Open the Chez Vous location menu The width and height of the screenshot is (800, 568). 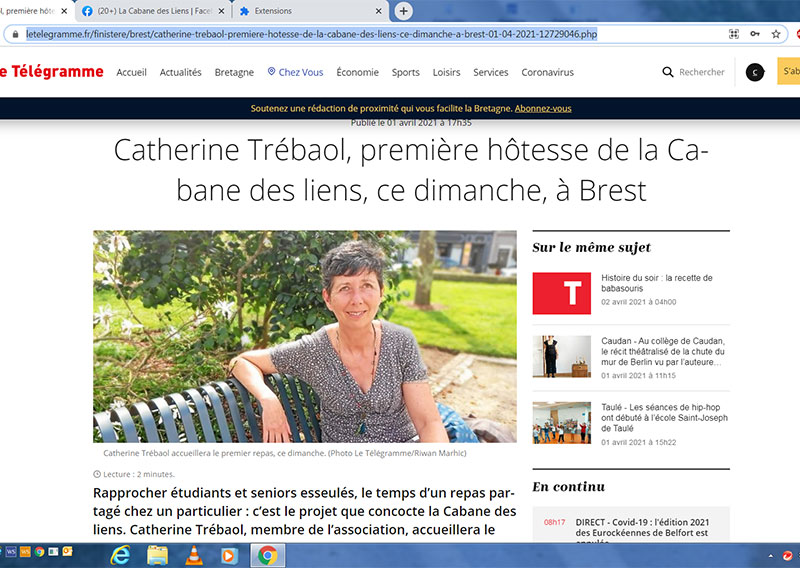[x=295, y=72]
